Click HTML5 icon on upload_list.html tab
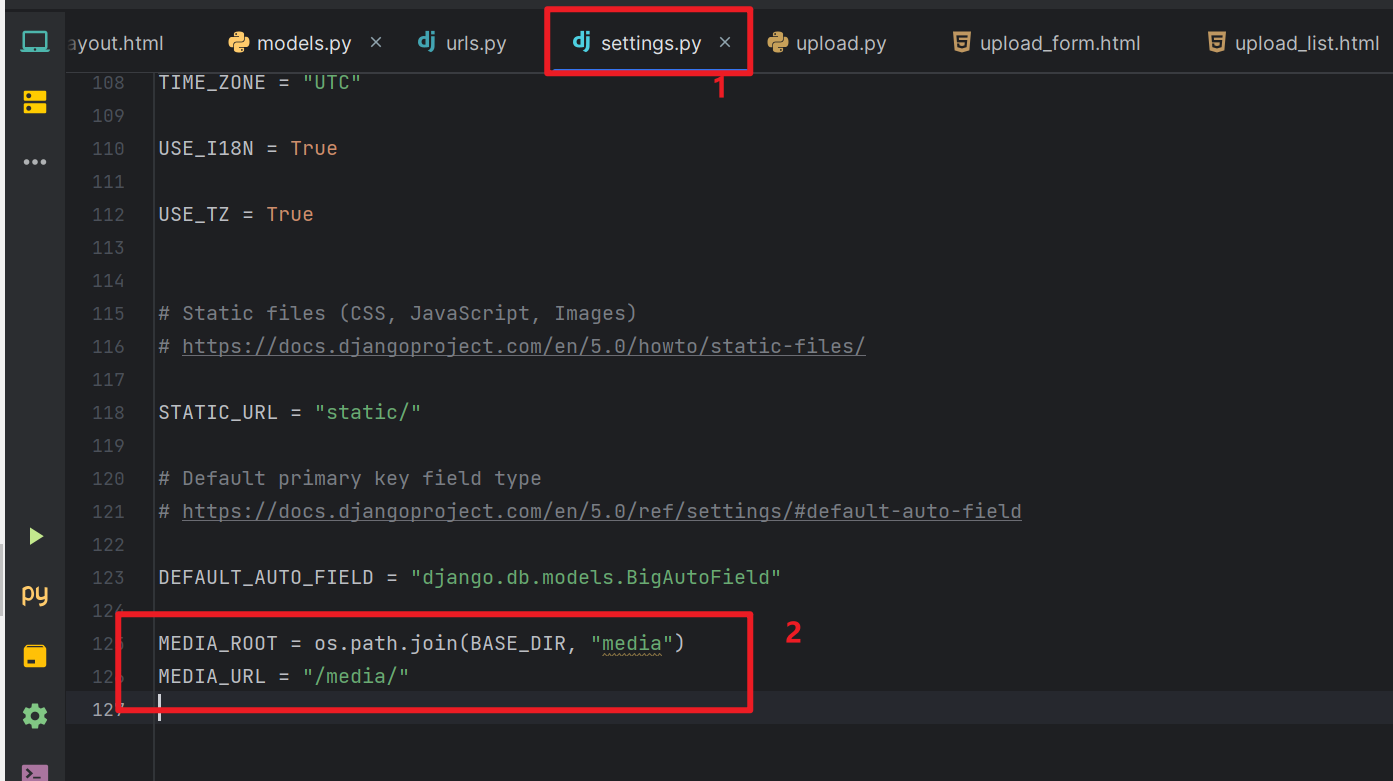 click(x=1216, y=42)
